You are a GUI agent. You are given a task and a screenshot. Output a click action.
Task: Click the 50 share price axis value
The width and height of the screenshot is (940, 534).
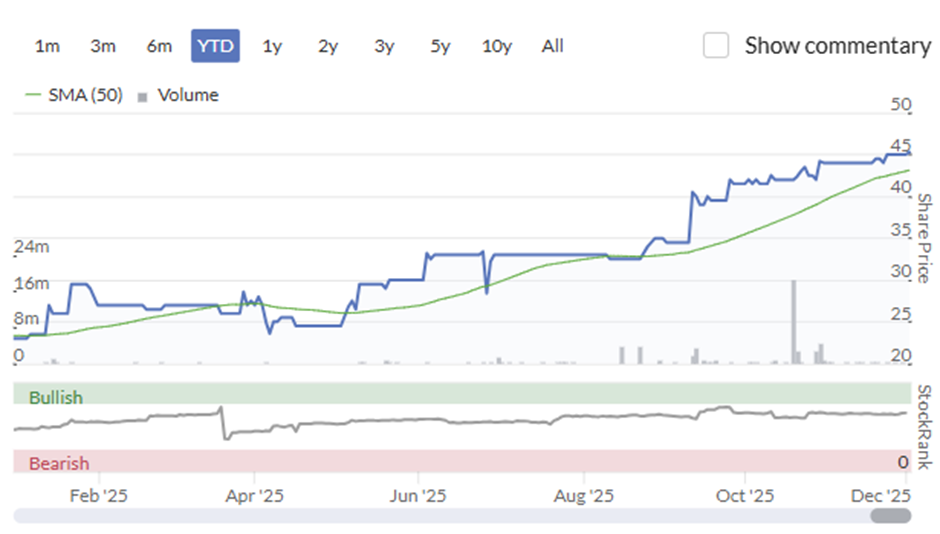(x=900, y=104)
